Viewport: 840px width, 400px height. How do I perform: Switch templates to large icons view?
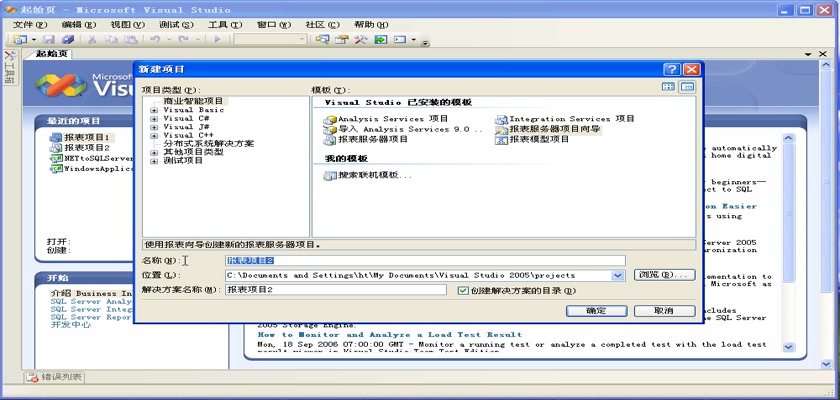pyautogui.click(x=668, y=87)
